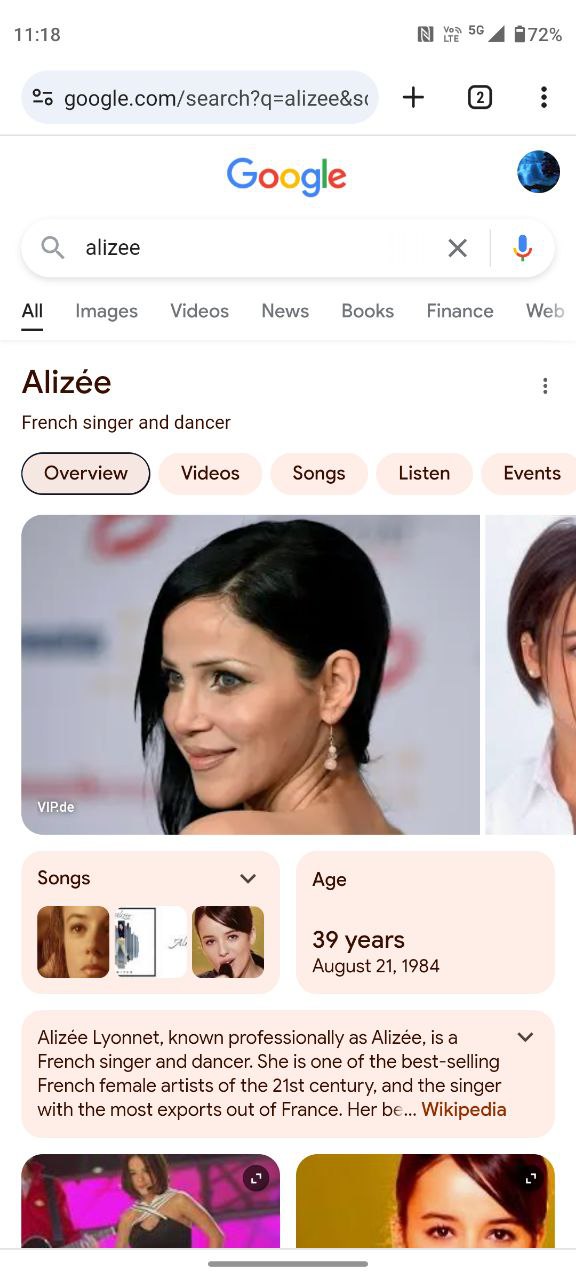Switch to the Videos search tab
This screenshot has height=1280, width=576.
click(x=199, y=311)
